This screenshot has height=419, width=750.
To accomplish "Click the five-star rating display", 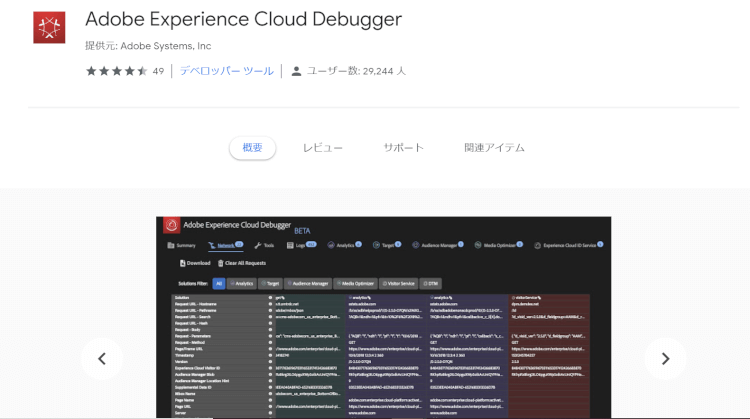I will [116, 71].
